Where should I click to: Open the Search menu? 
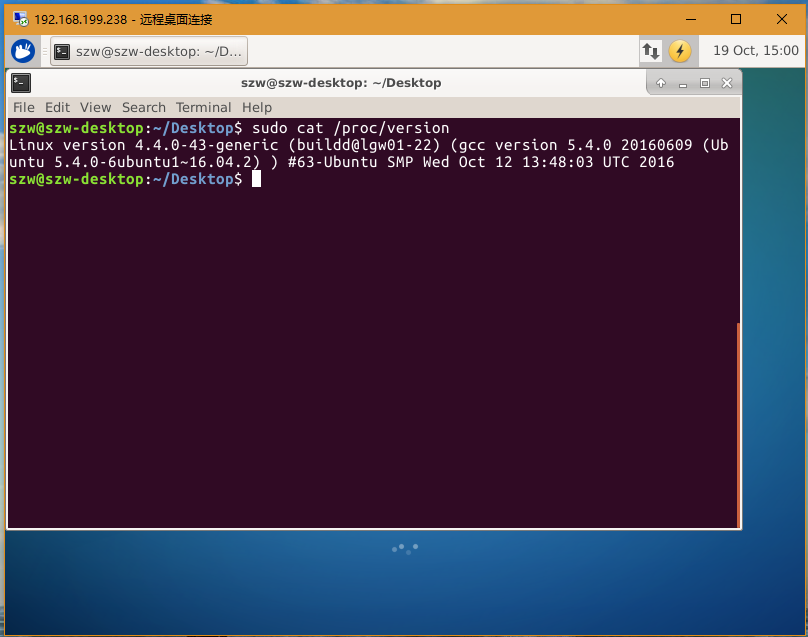(144, 107)
